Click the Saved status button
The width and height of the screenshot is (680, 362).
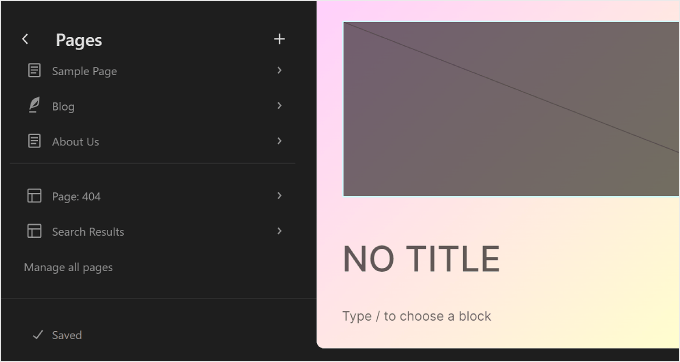(57, 335)
